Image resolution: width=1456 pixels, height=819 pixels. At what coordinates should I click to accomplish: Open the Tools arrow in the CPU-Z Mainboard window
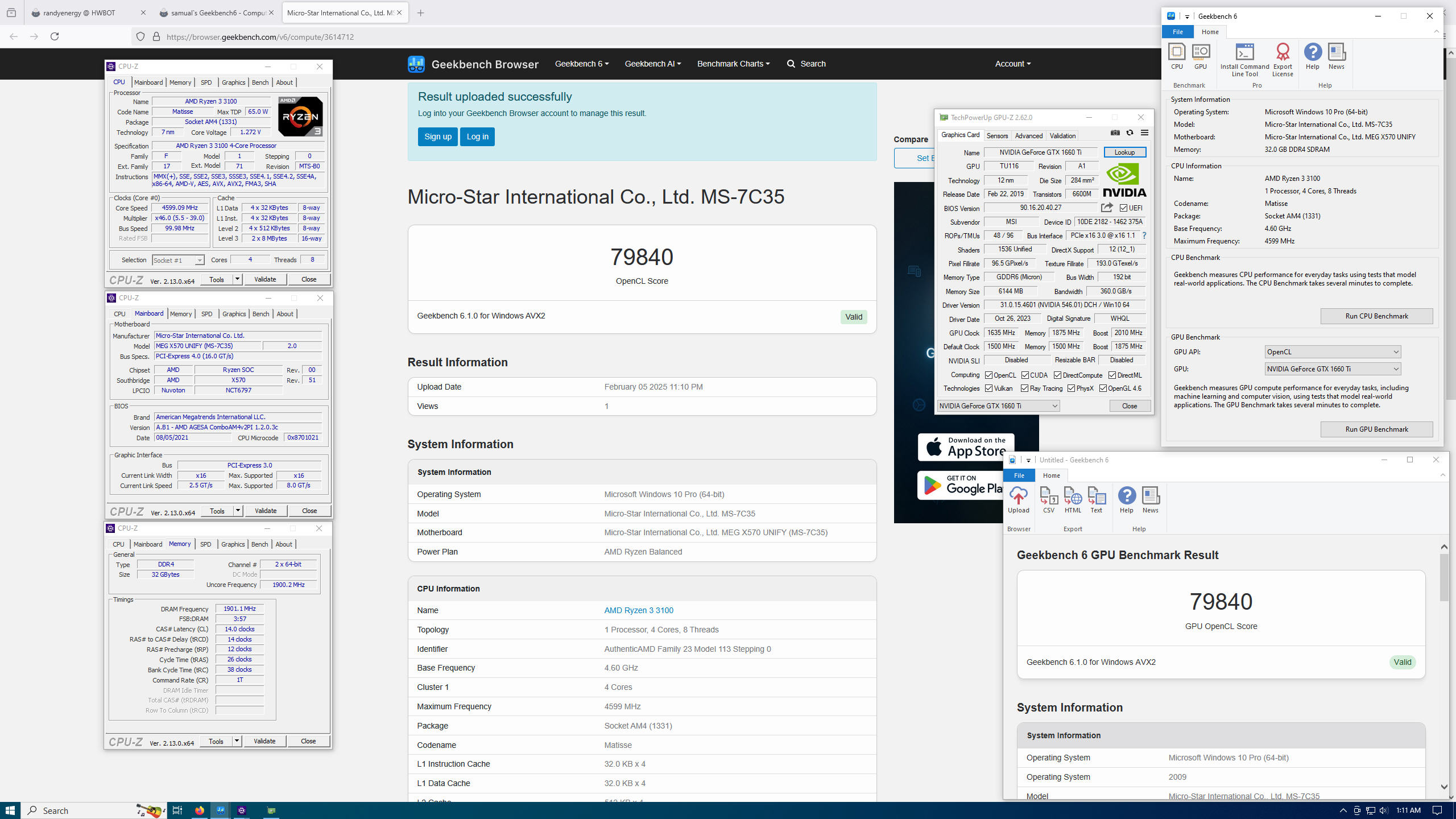pos(238,511)
